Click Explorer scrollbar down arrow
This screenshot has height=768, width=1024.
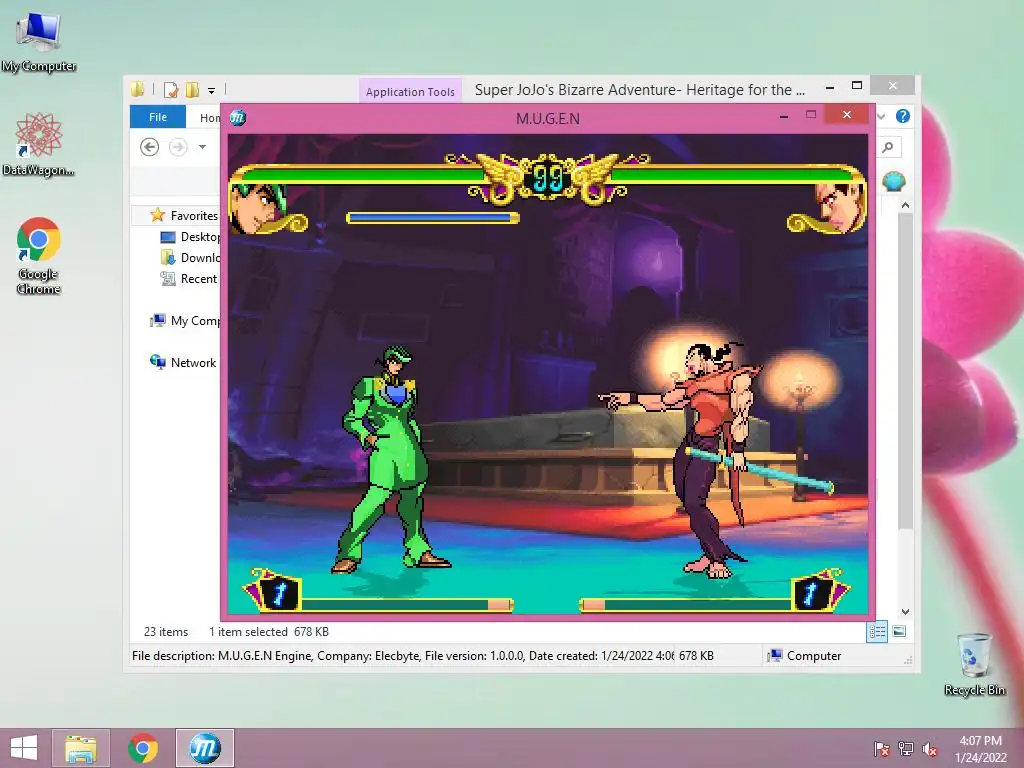pyautogui.click(x=905, y=612)
